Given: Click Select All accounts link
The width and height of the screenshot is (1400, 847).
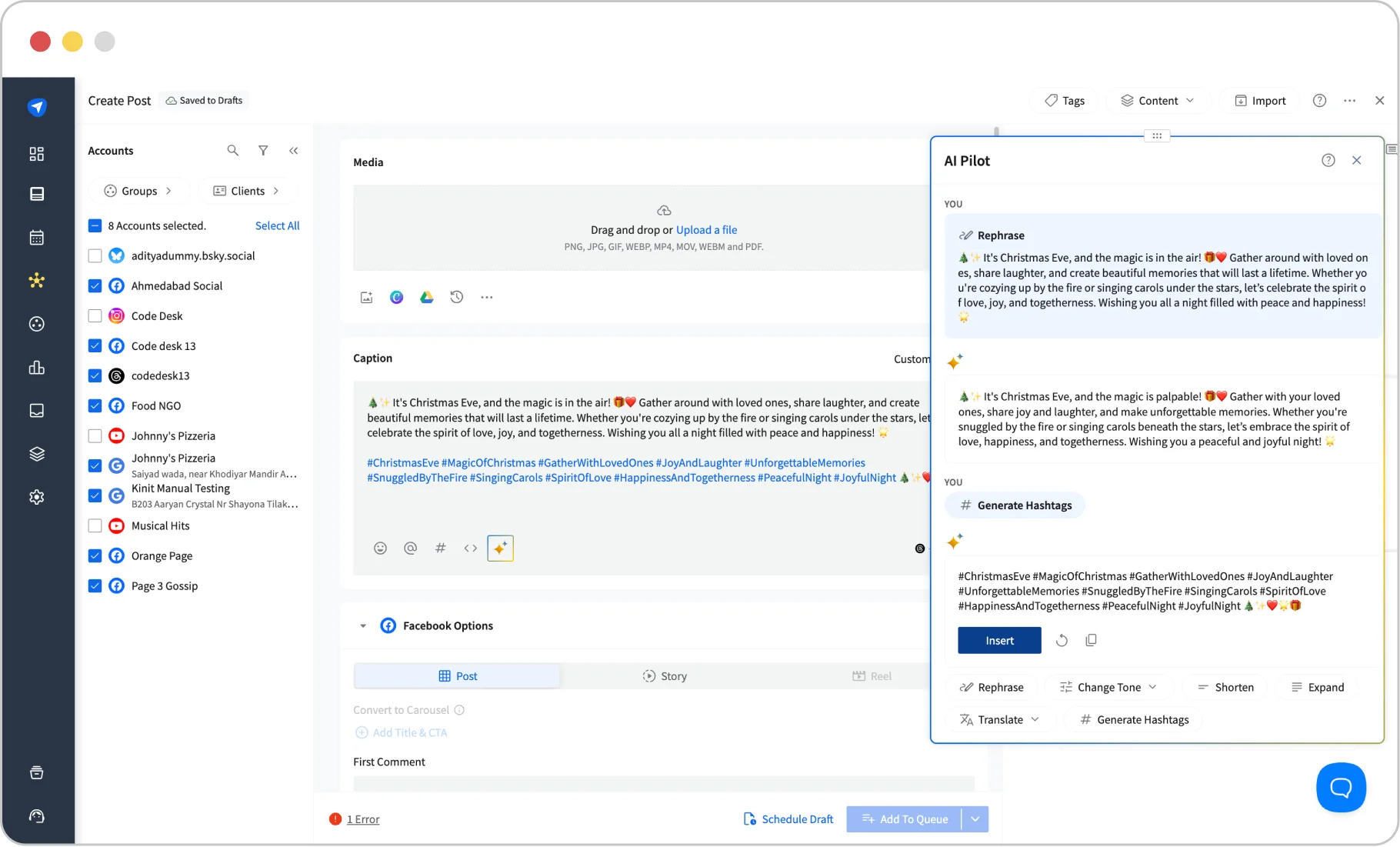Looking at the screenshot, I should pos(277,225).
